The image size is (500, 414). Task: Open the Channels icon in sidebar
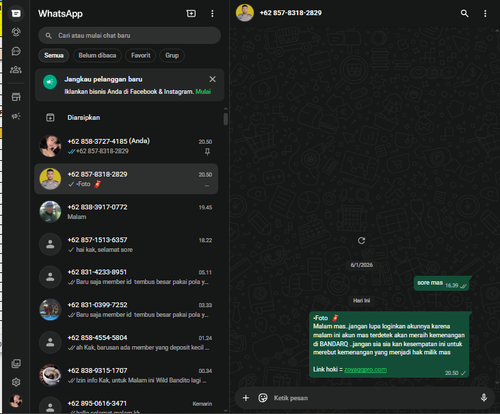16,51
